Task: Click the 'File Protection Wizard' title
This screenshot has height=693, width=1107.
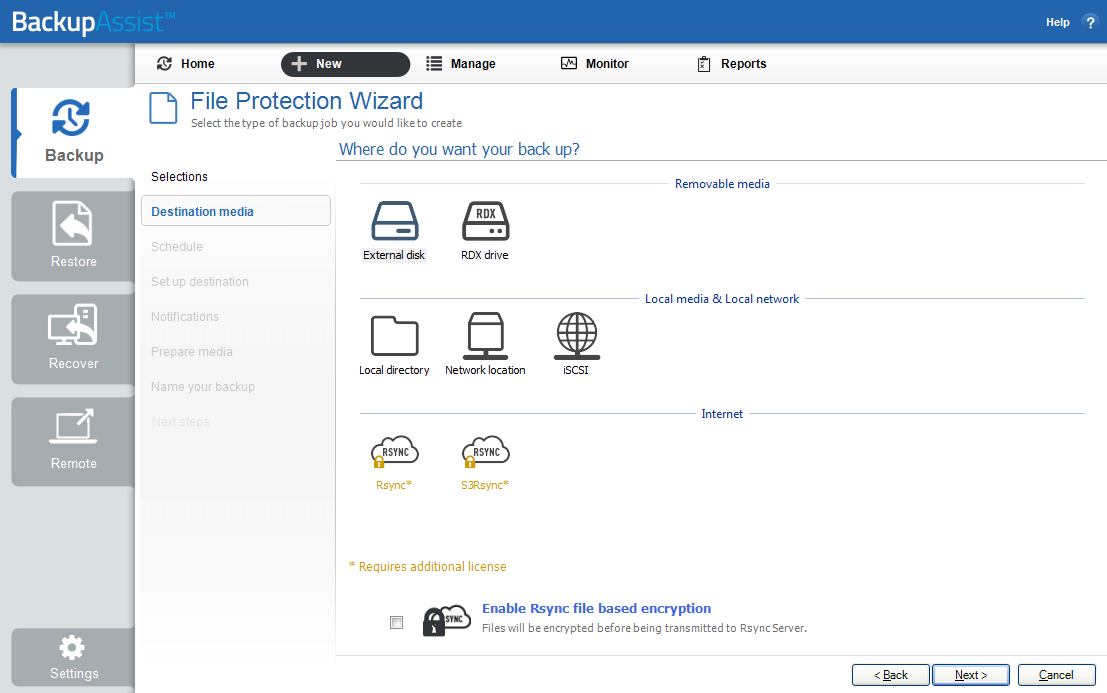Action: pos(306,101)
